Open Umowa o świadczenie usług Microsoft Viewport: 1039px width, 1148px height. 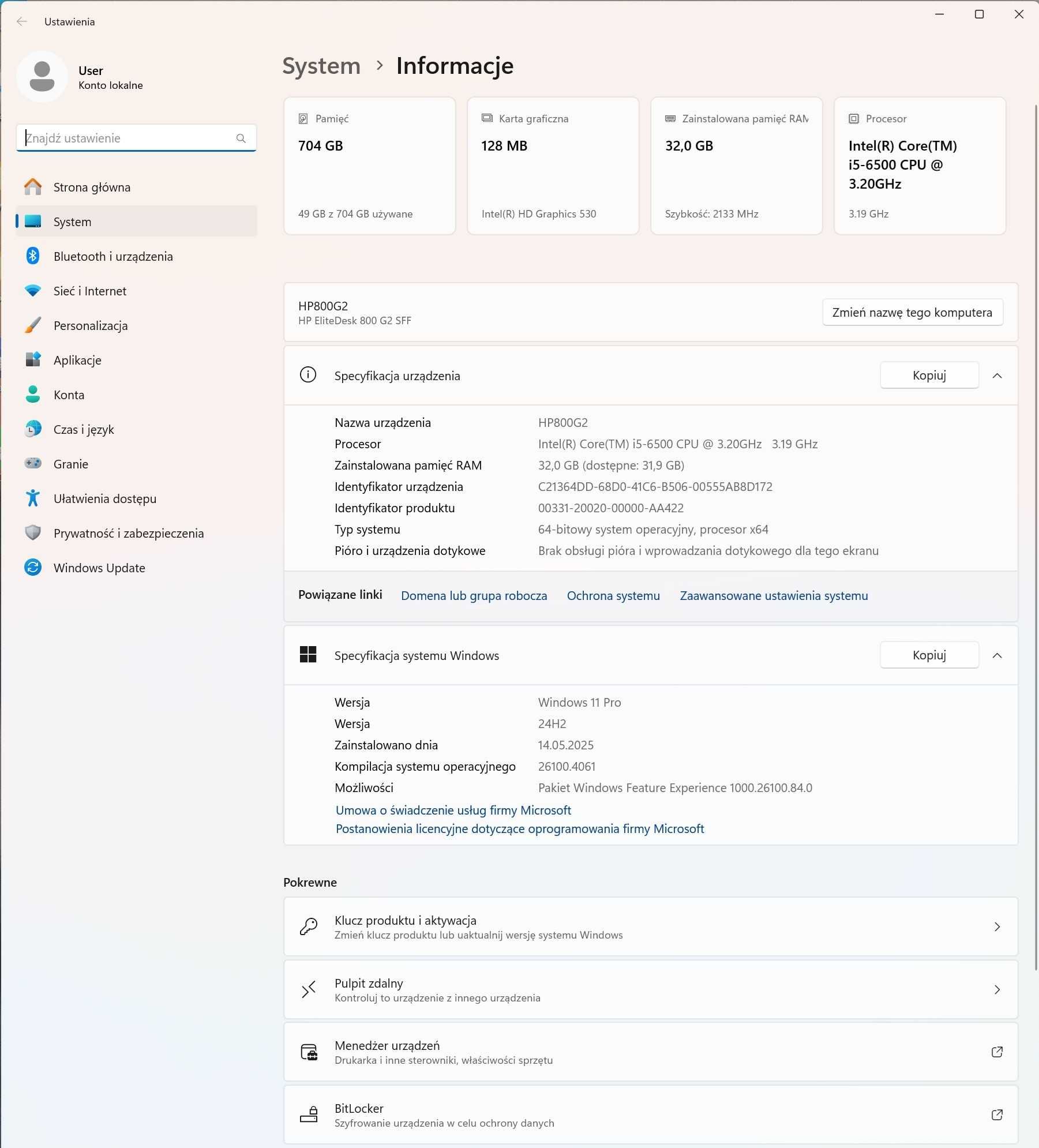[x=453, y=810]
